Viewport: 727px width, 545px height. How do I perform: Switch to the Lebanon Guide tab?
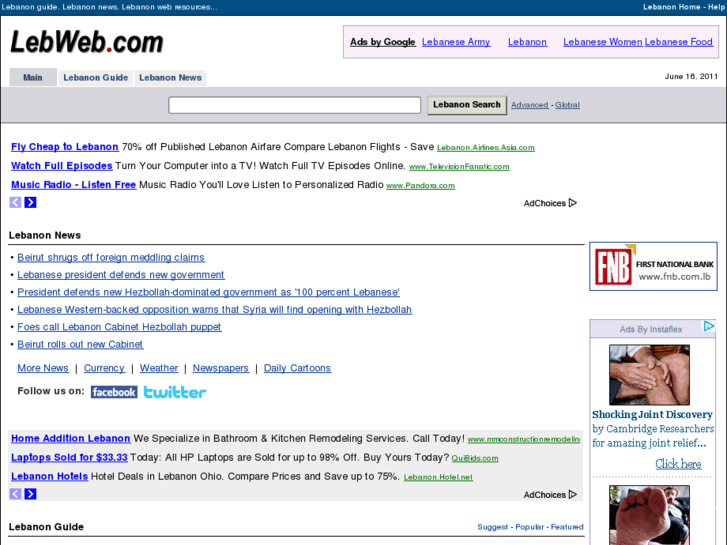point(96,77)
